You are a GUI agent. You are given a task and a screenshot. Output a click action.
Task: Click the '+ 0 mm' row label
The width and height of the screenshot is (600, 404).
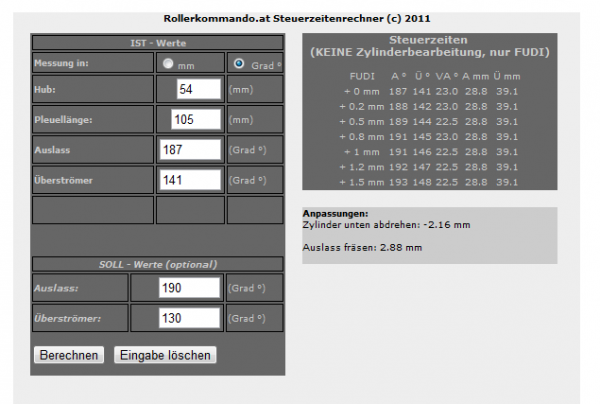coord(362,92)
